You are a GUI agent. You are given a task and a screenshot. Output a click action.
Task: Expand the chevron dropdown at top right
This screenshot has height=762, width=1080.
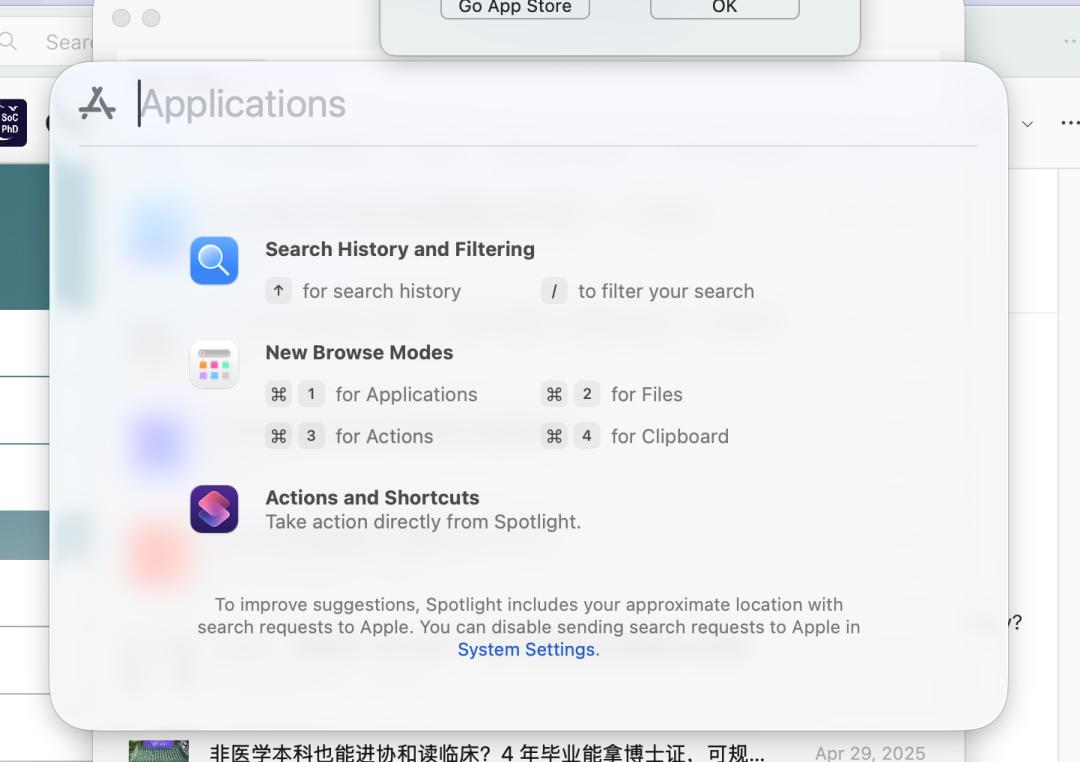pos(1027,124)
